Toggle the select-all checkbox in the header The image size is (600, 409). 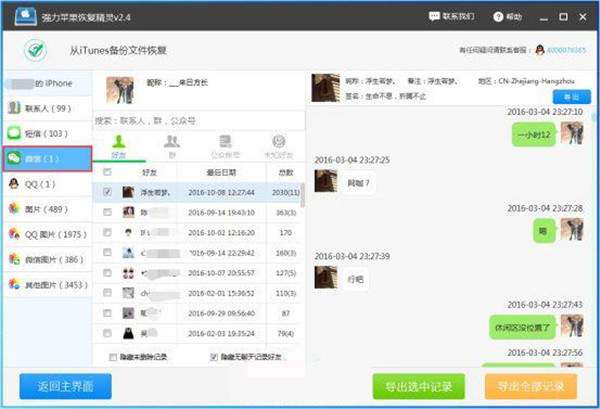[108, 172]
